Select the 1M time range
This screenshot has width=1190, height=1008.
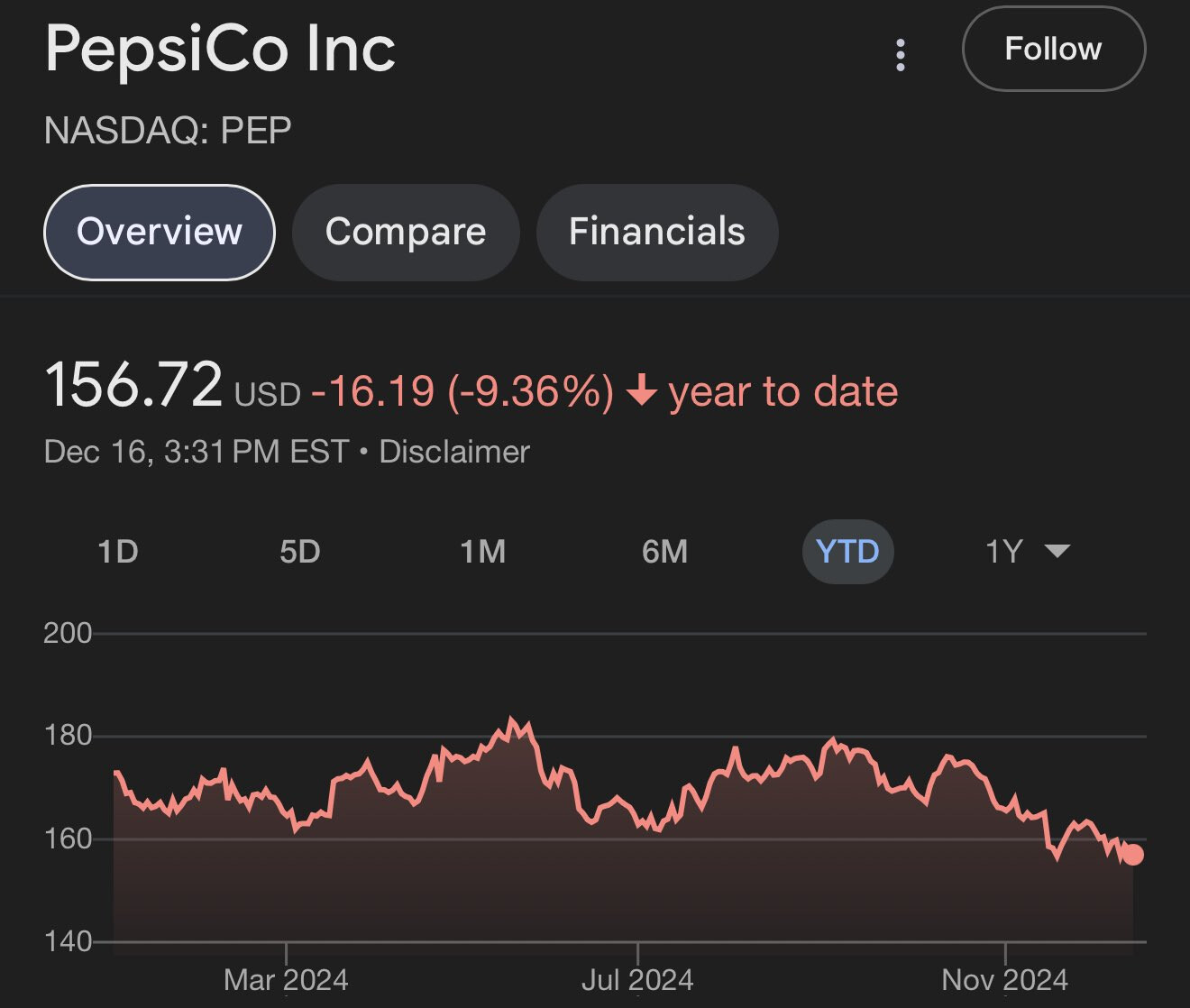tap(483, 551)
